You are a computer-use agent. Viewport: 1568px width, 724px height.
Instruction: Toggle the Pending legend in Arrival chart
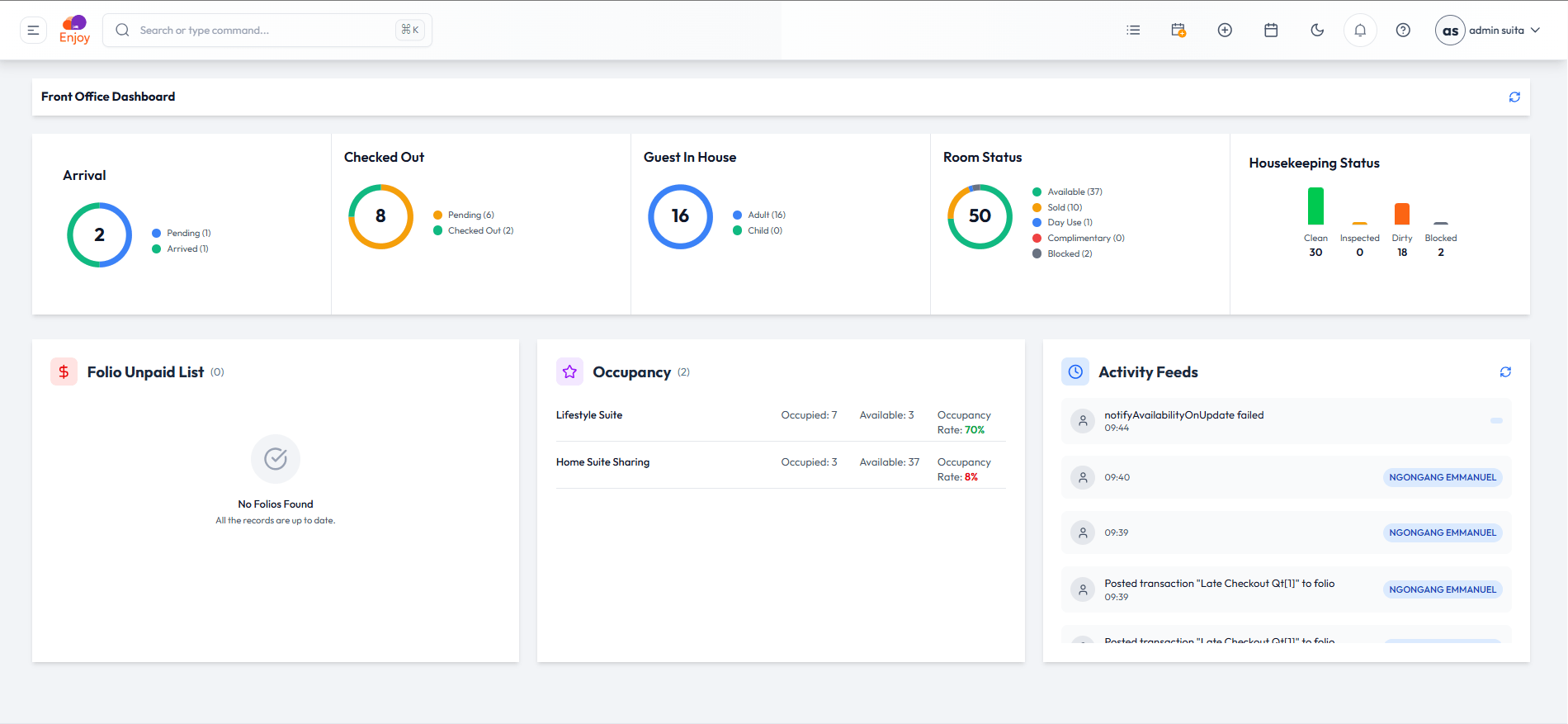[182, 234]
